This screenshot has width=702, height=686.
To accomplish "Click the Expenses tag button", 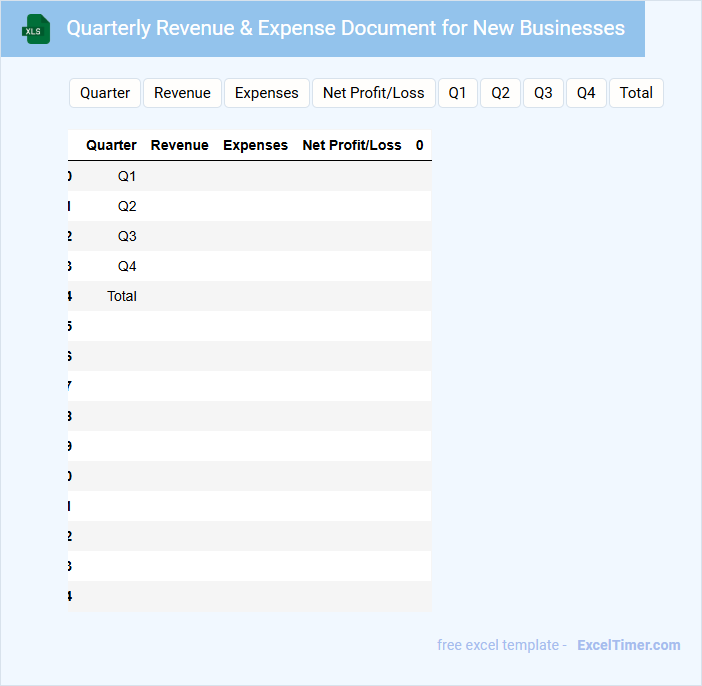I will (266, 93).
